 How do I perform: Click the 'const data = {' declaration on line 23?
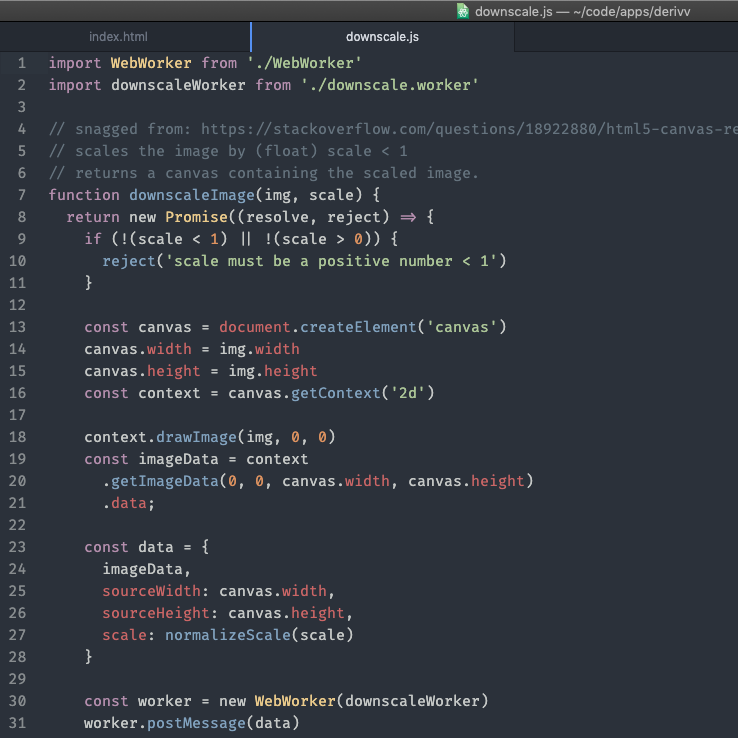coord(146,547)
